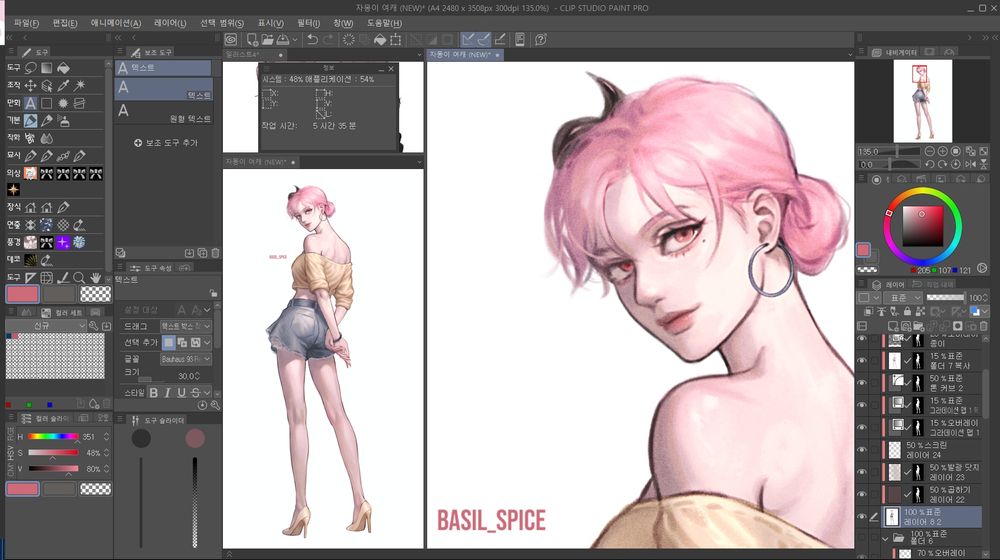The width and height of the screenshot is (1000, 560).
Task: Select the '텍스트' sub tool group header
Action: point(163,68)
